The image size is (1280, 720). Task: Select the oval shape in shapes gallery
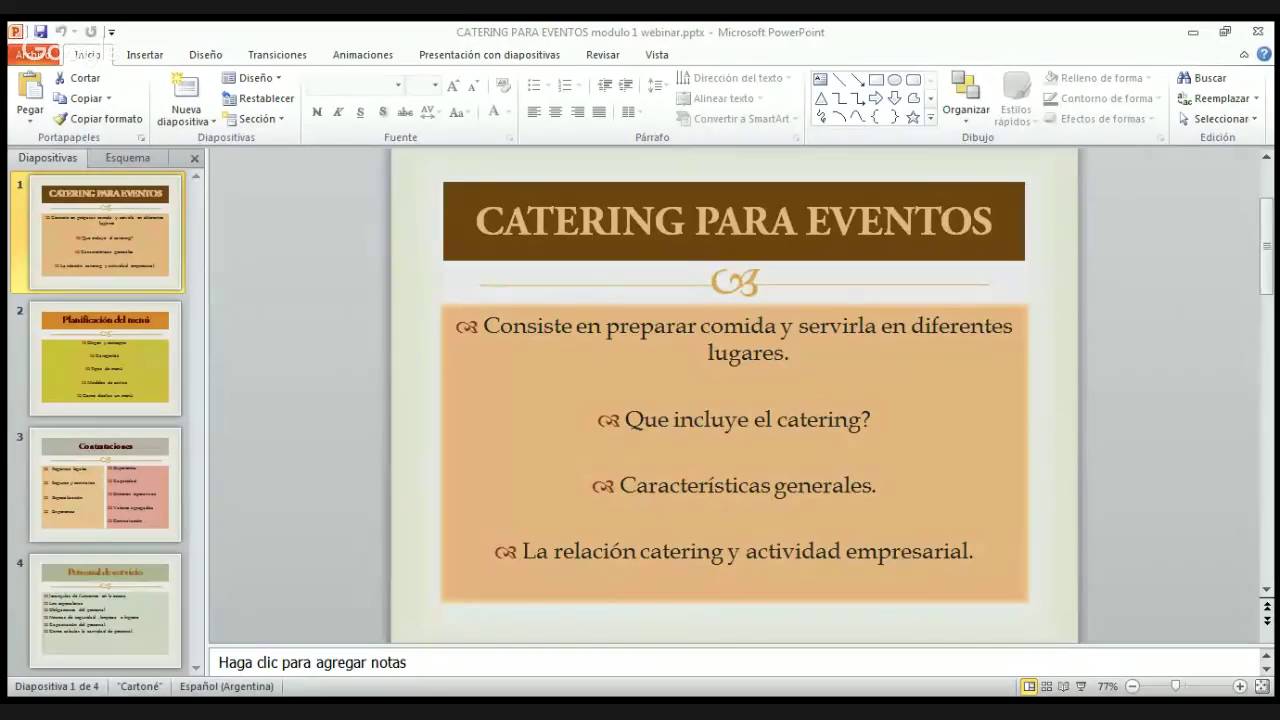click(x=895, y=80)
